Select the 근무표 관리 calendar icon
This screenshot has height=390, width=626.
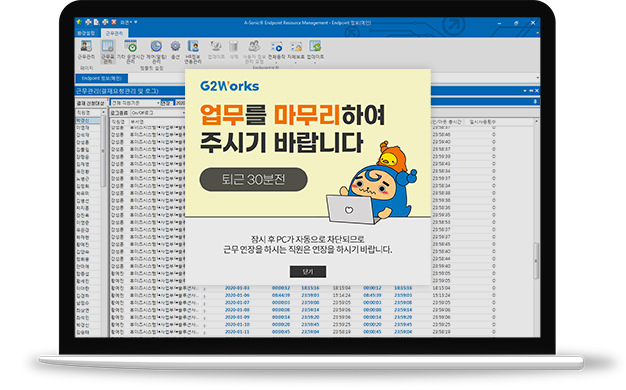(107, 46)
